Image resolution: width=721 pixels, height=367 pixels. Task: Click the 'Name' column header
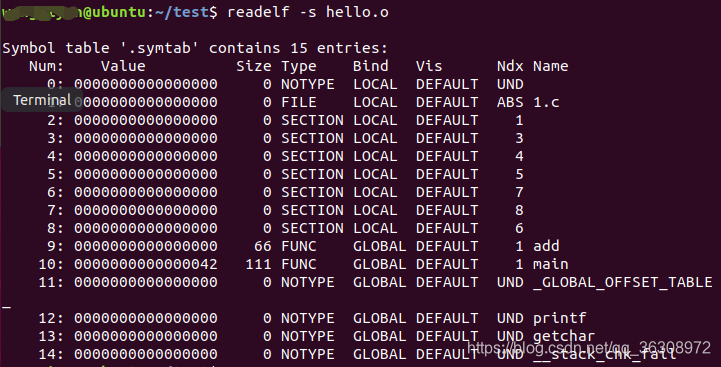[x=550, y=66]
